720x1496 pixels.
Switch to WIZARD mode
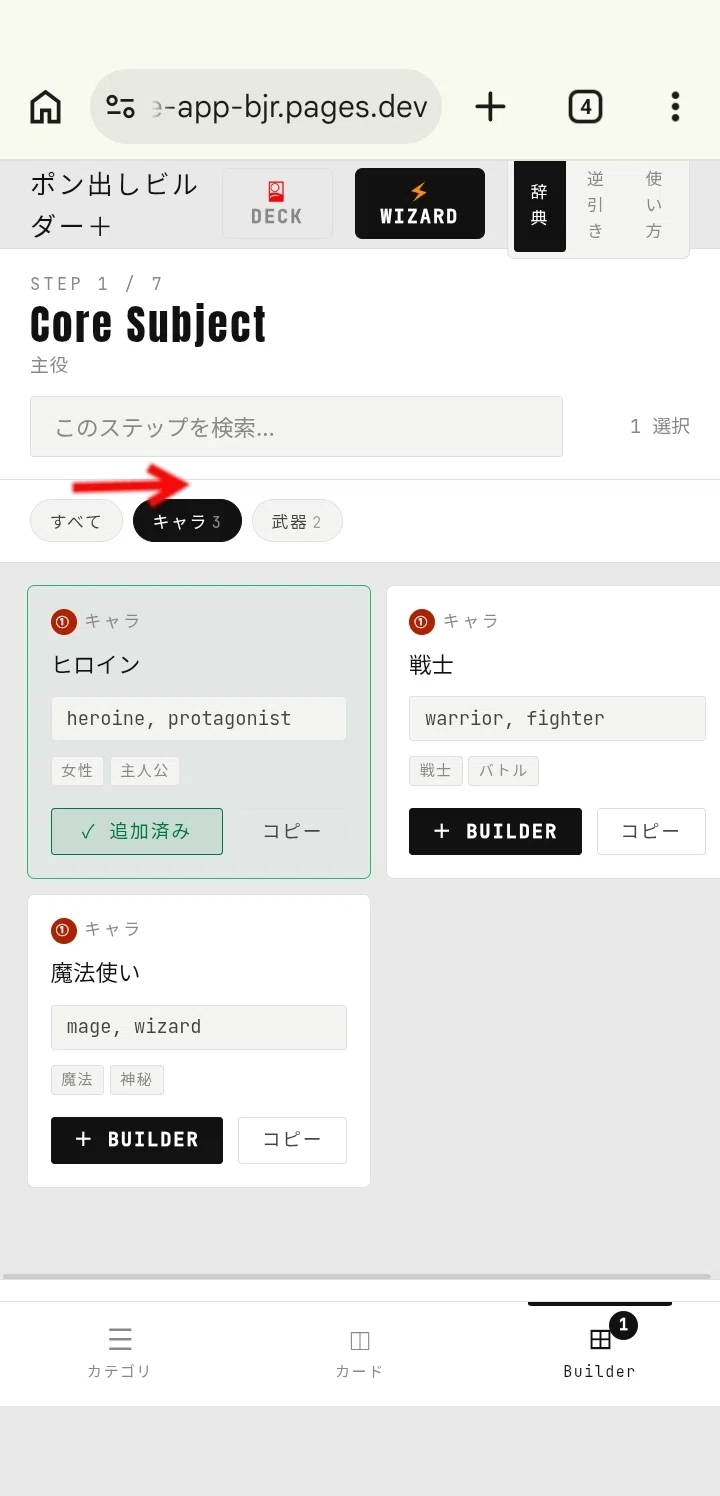pyautogui.click(x=419, y=203)
